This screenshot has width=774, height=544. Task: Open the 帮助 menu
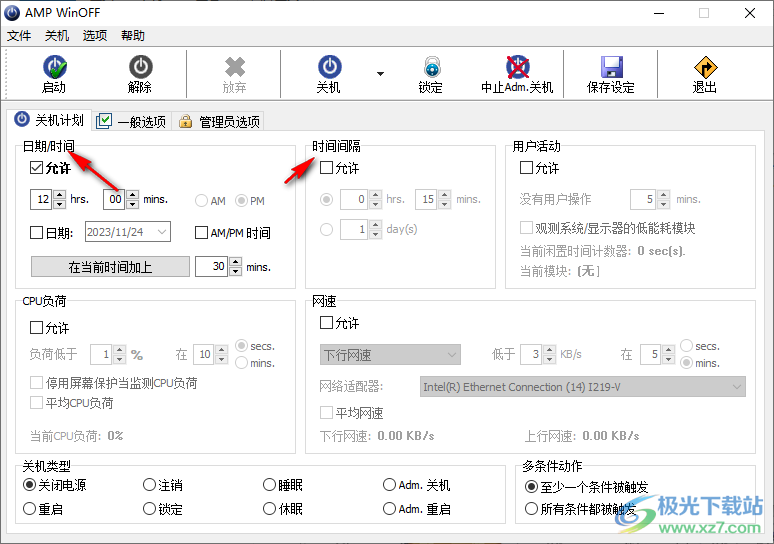[133, 36]
